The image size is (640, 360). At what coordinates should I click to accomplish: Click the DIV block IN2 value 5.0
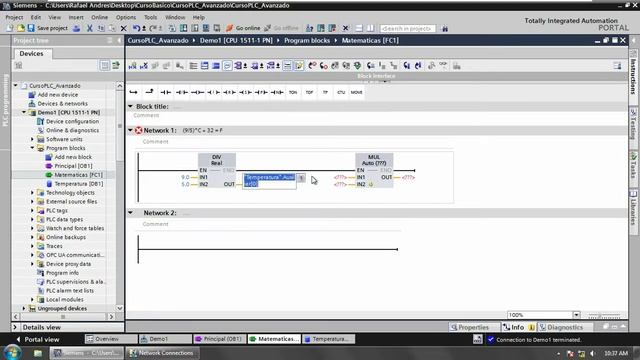pos(185,184)
